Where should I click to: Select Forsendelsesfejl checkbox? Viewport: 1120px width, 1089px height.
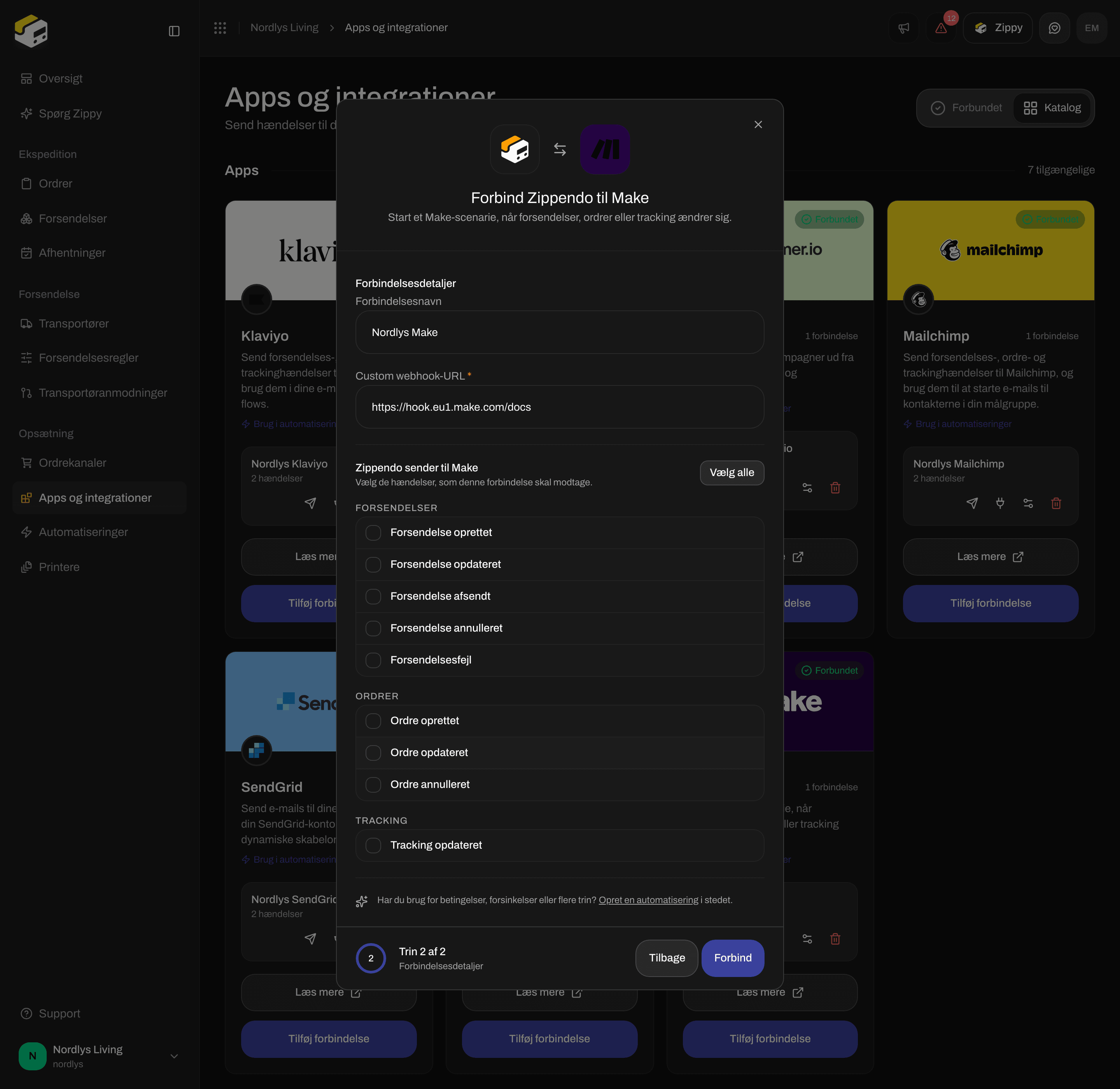(373, 660)
